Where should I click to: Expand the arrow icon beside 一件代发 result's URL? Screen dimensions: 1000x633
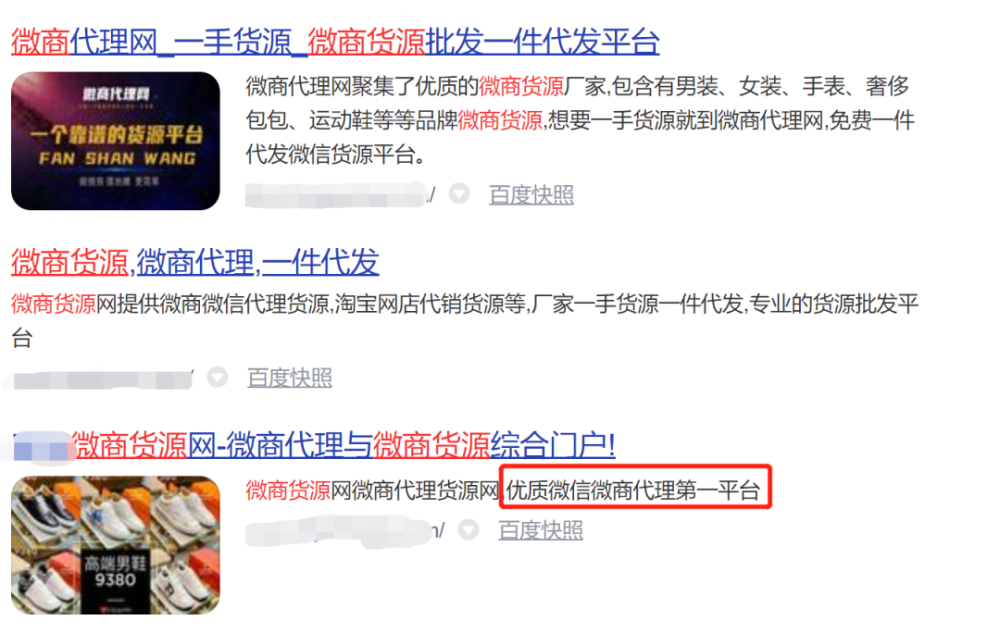(x=217, y=377)
